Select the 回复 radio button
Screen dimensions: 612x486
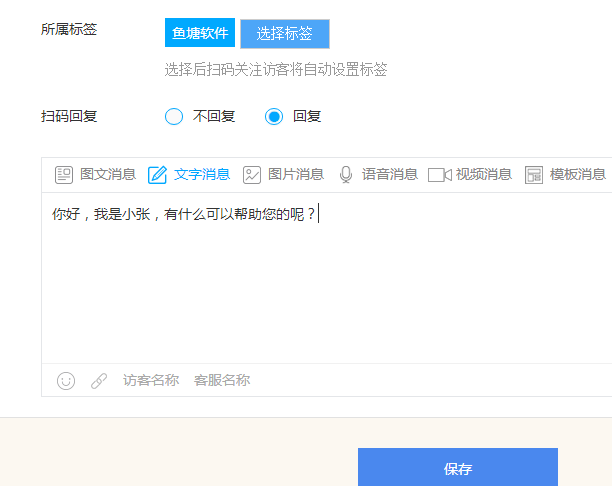[x=274, y=116]
